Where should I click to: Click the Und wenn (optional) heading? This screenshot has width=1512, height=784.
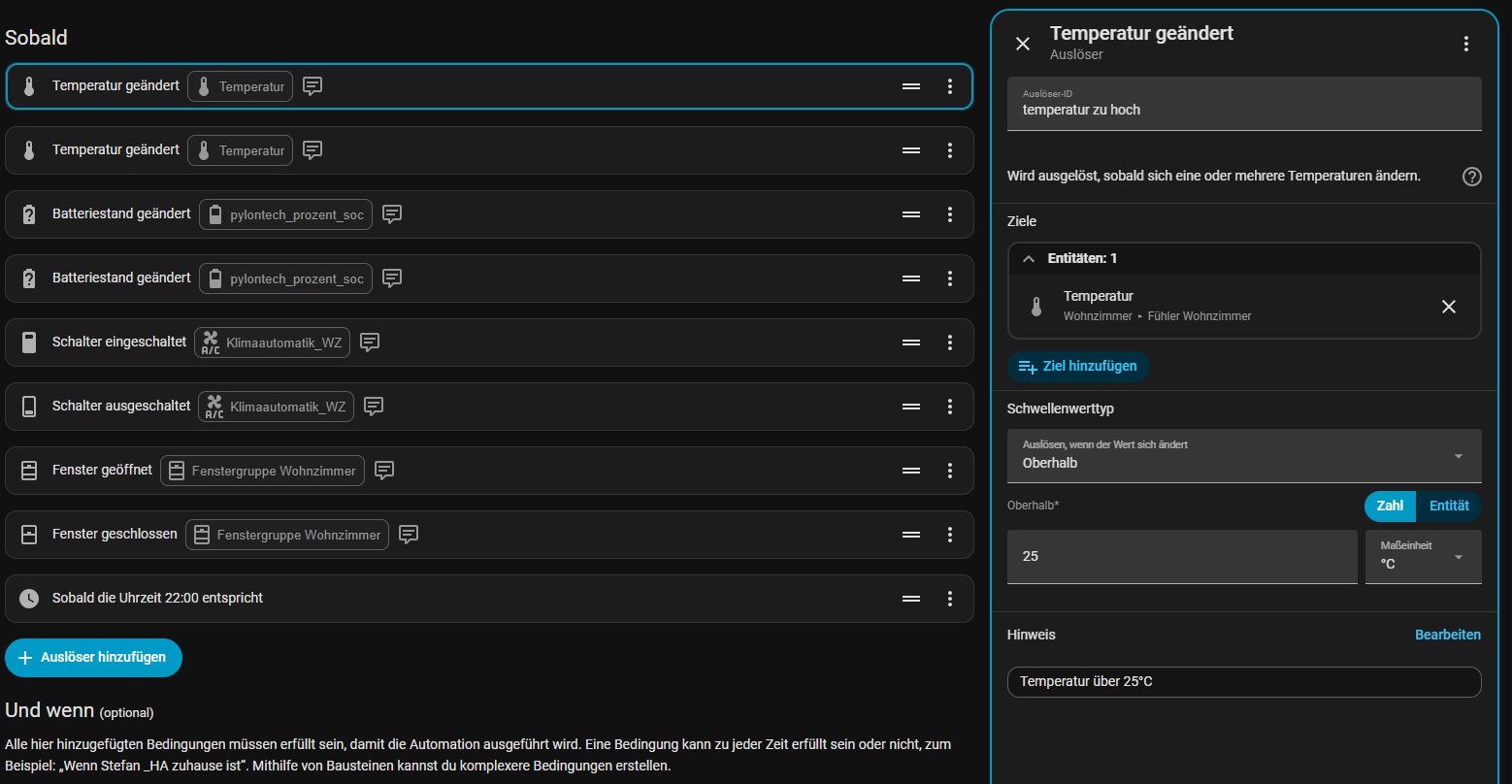point(80,710)
